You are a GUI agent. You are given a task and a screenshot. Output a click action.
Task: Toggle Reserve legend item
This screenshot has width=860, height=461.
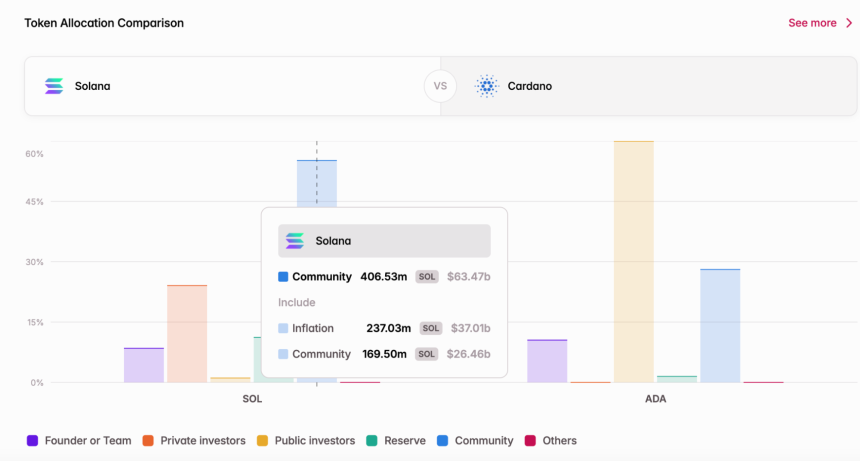(x=396, y=441)
